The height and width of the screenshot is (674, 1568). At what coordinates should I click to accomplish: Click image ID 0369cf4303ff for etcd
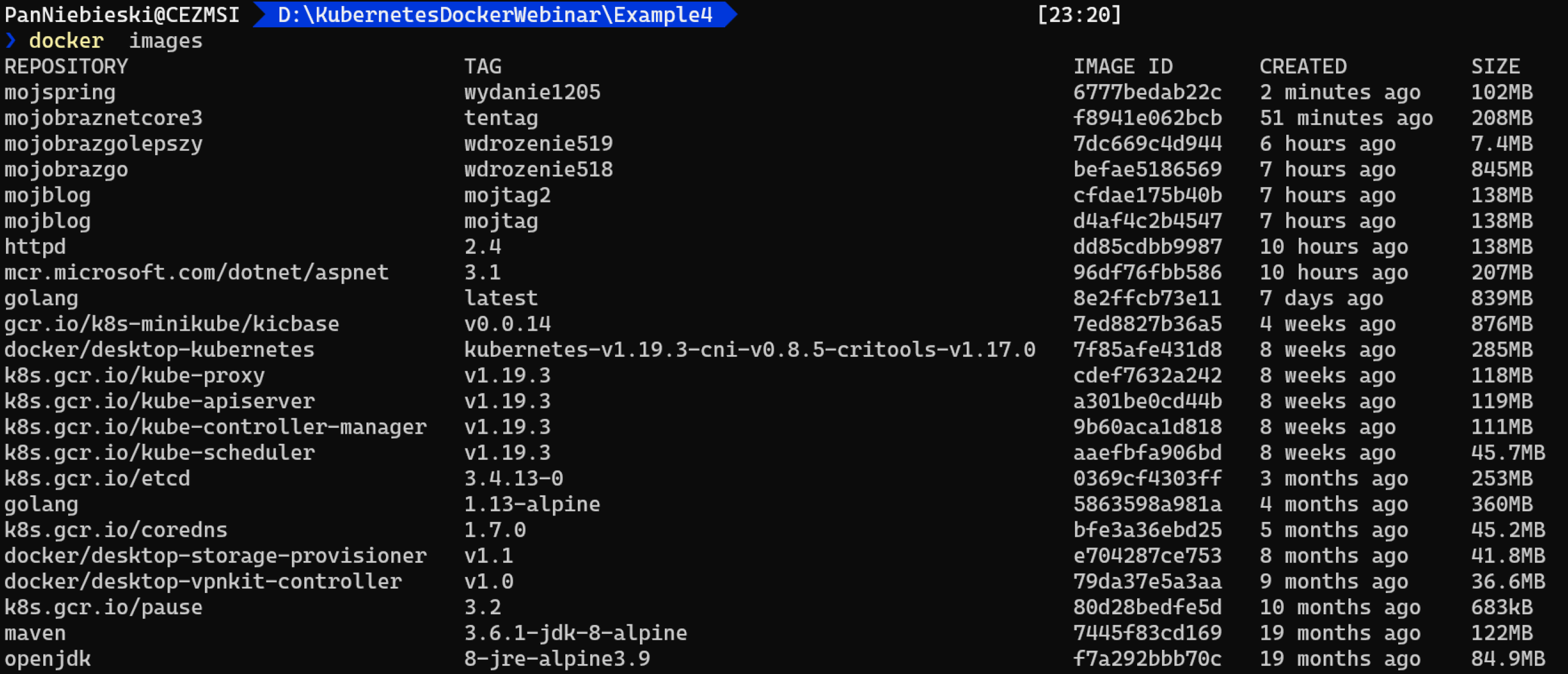pos(1147,479)
